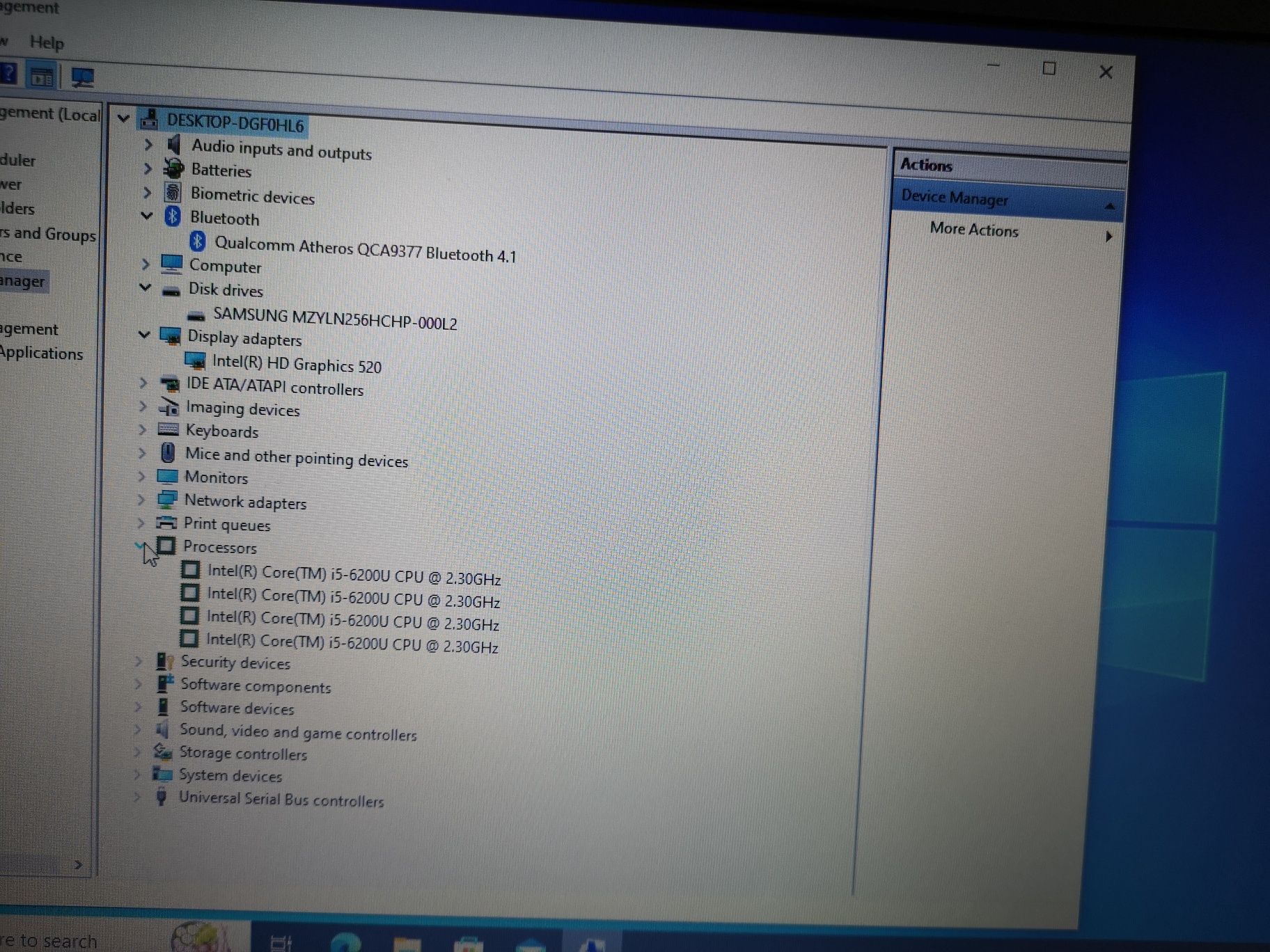This screenshot has height=952, width=1270.
Task: Select Intel(R) HD Graphics 520 entry
Action: [x=297, y=363]
